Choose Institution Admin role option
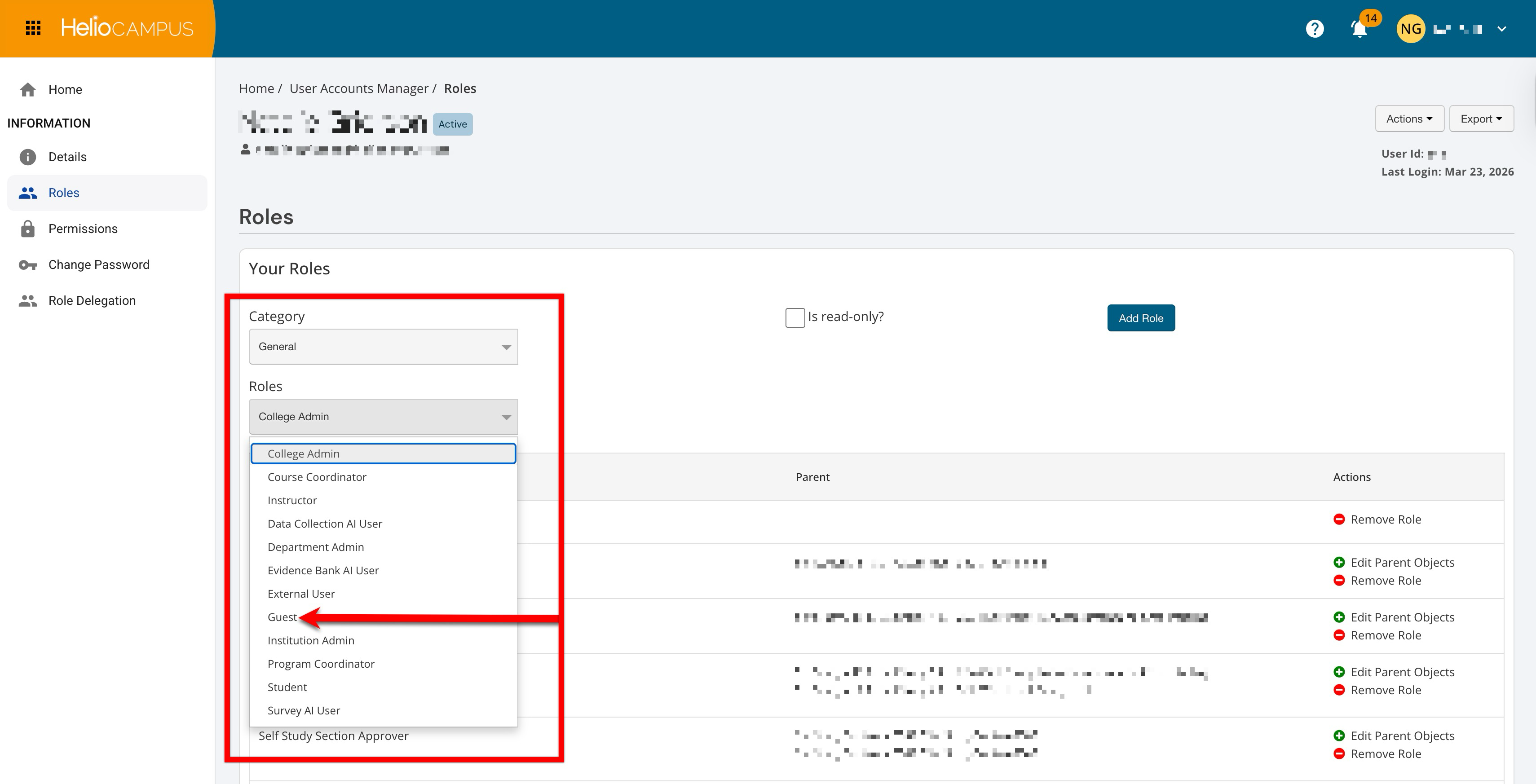Viewport: 1536px width, 784px height. click(x=311, y=640)
